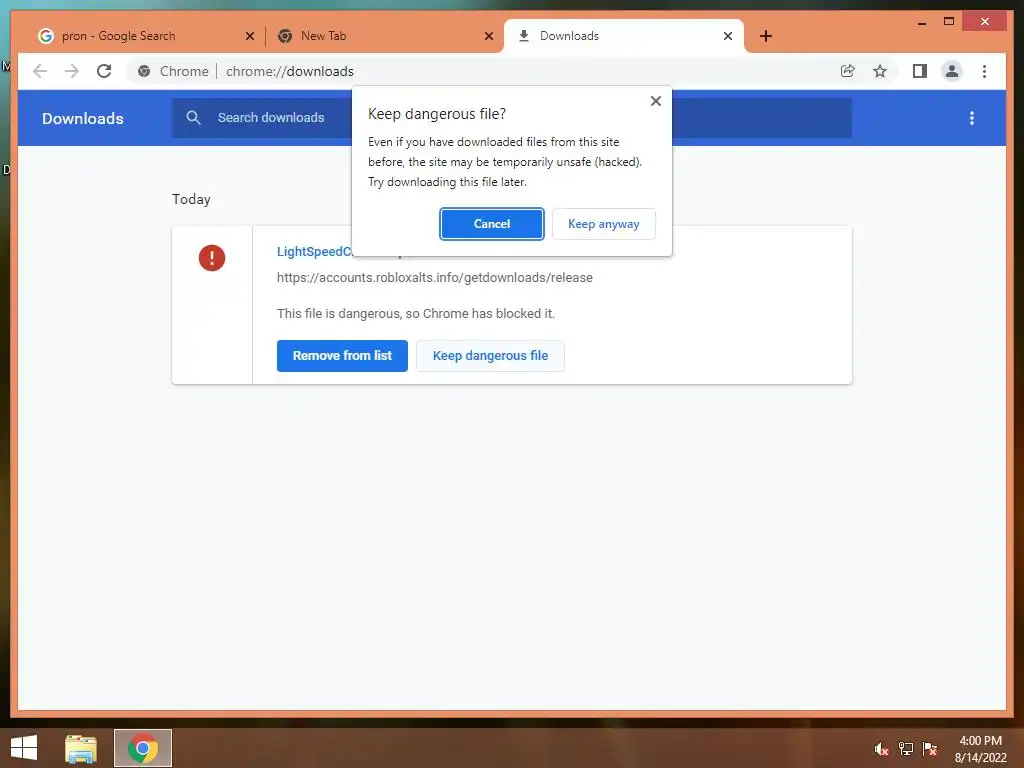Click Remove from list button

pos(342,356)
